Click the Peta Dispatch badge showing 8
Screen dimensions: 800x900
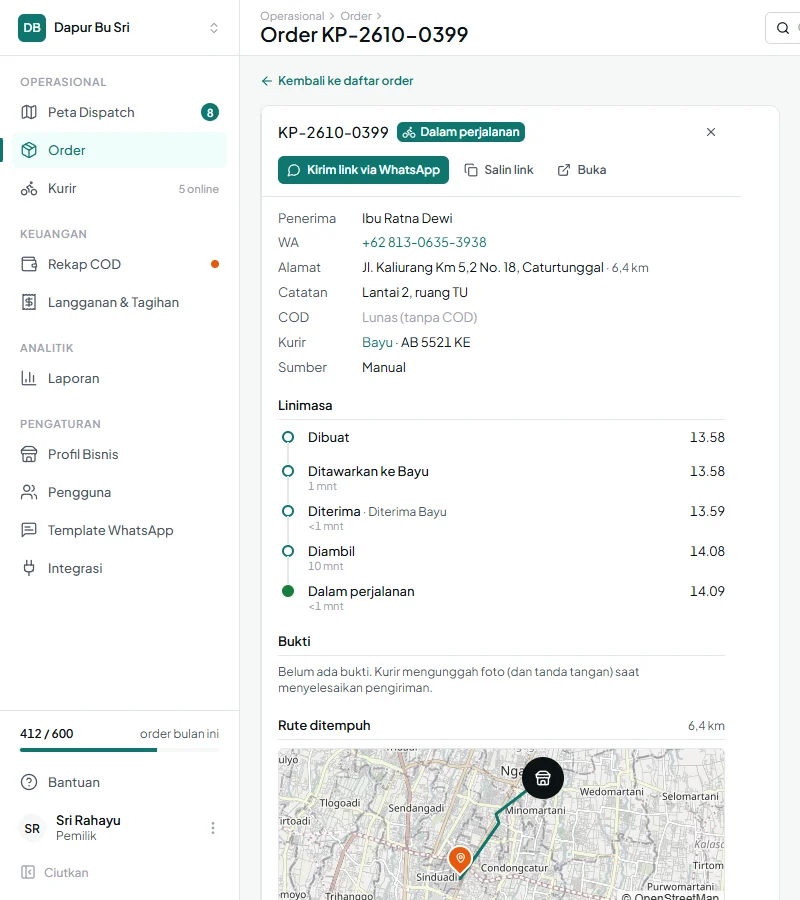pos(210,112)
